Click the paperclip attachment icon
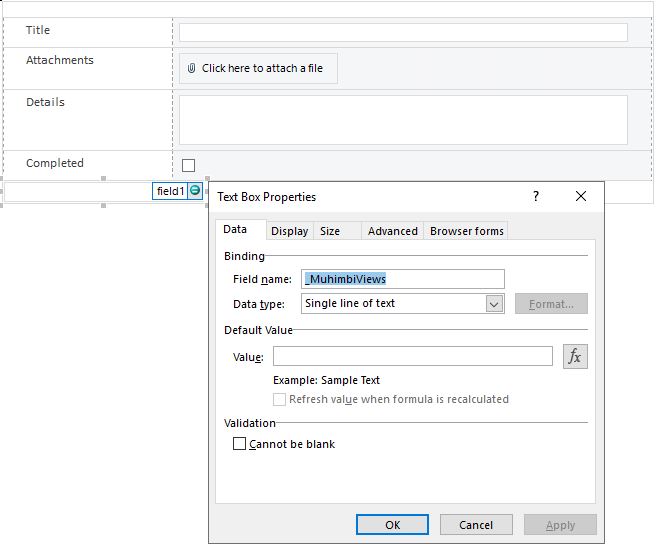 (x=192, y=69)
